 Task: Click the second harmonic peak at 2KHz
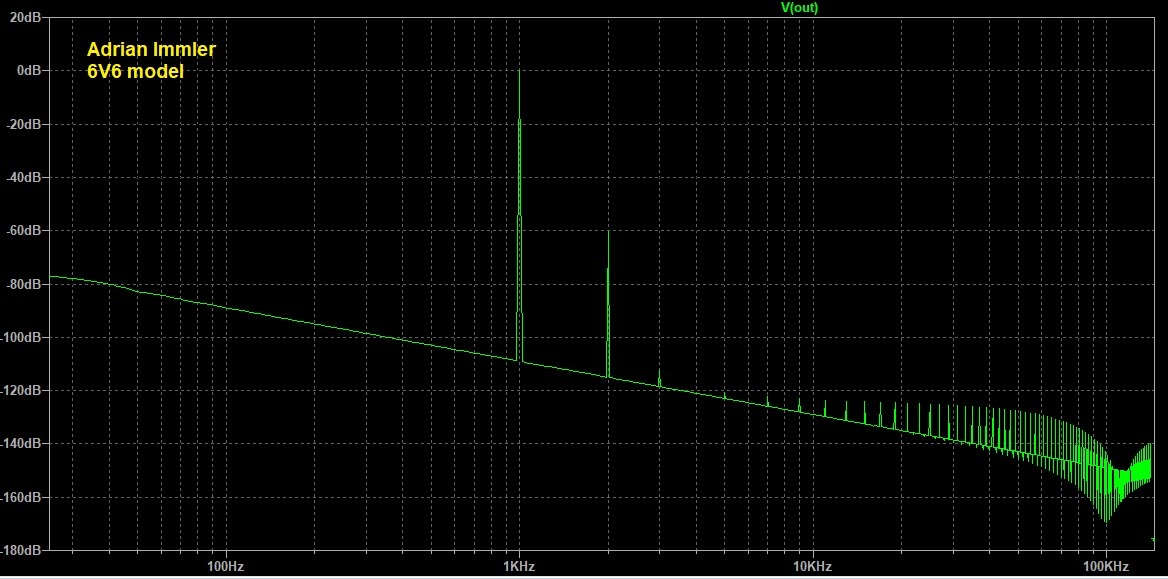[x=608, y=304]
